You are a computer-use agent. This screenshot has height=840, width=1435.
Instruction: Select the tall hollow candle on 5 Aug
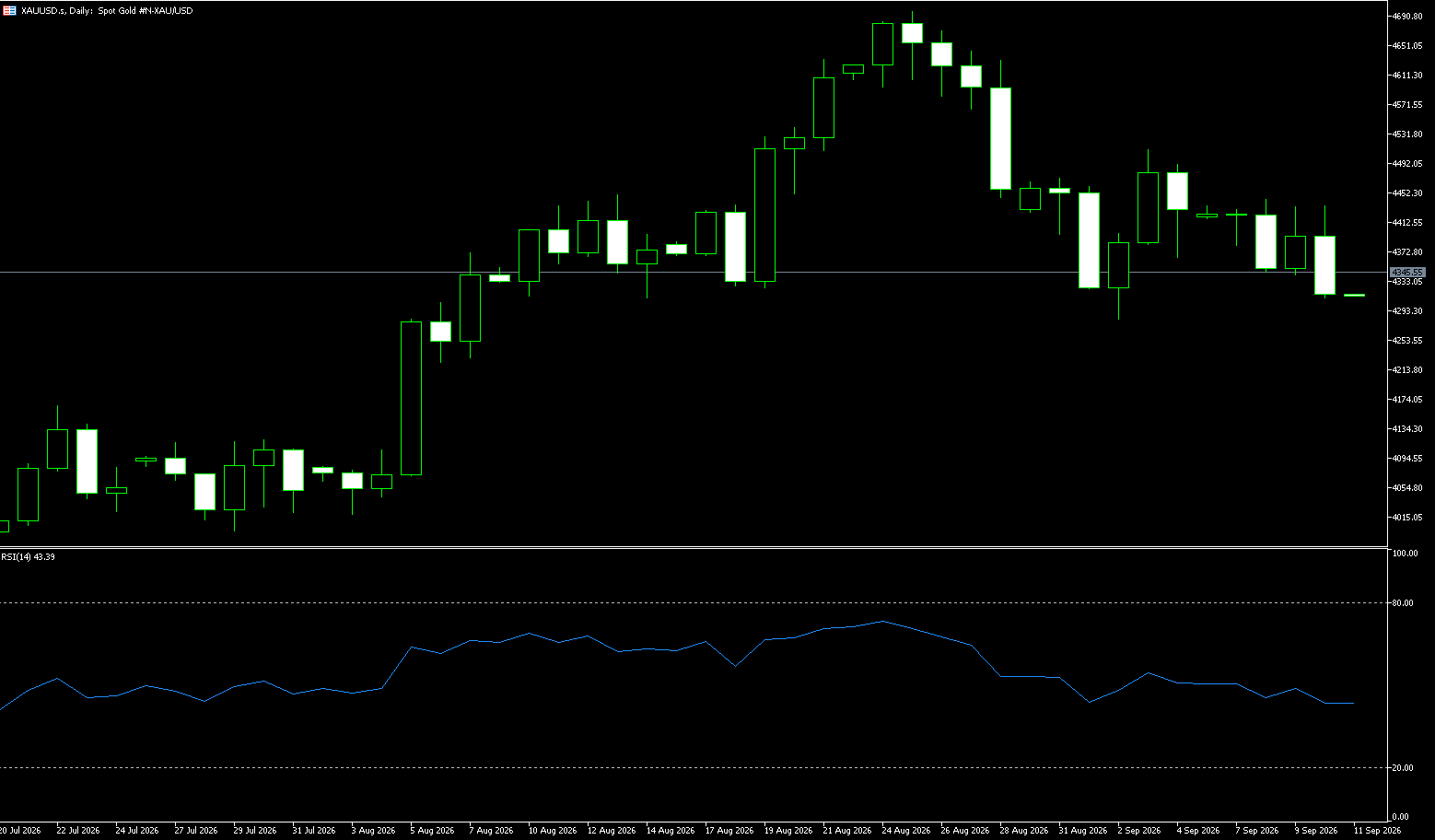(x=411, y=398)
